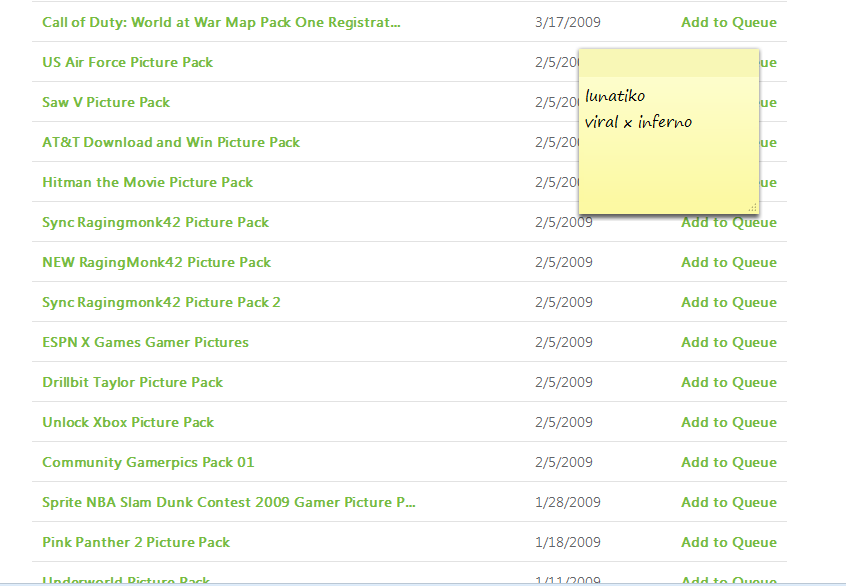Add Pink Panther 2 Picture Pack to queue

coord(729,542)
